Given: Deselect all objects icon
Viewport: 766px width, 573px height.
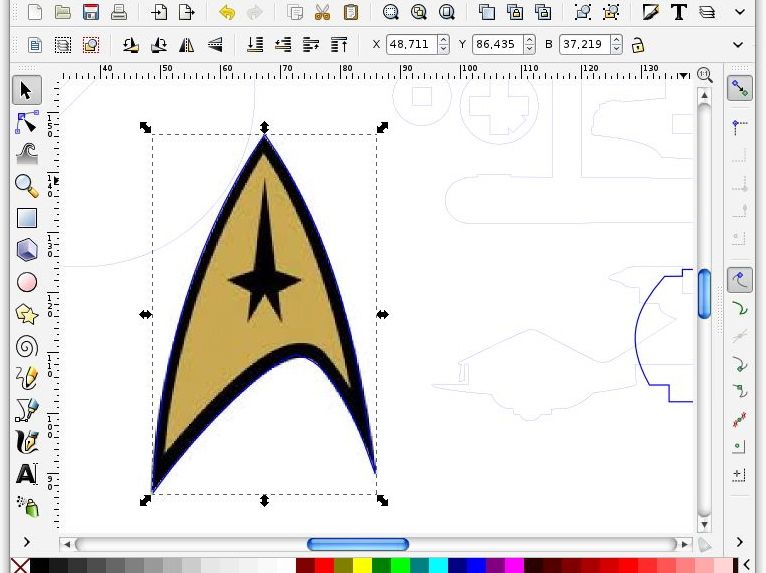Looking at the screenshot, I should (91, 45).
